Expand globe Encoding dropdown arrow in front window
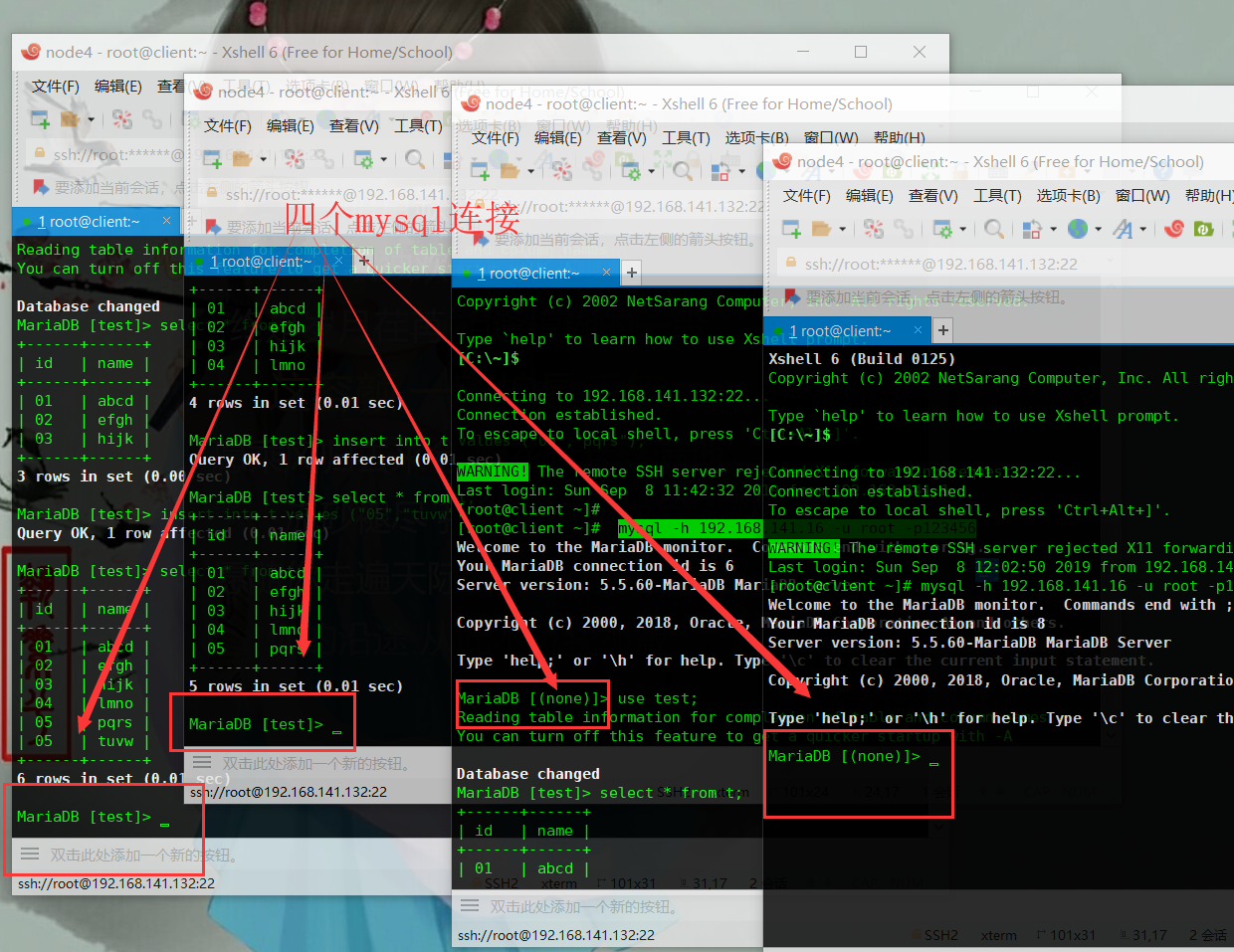This screenshot has width=1234, height=952. 1098,230
